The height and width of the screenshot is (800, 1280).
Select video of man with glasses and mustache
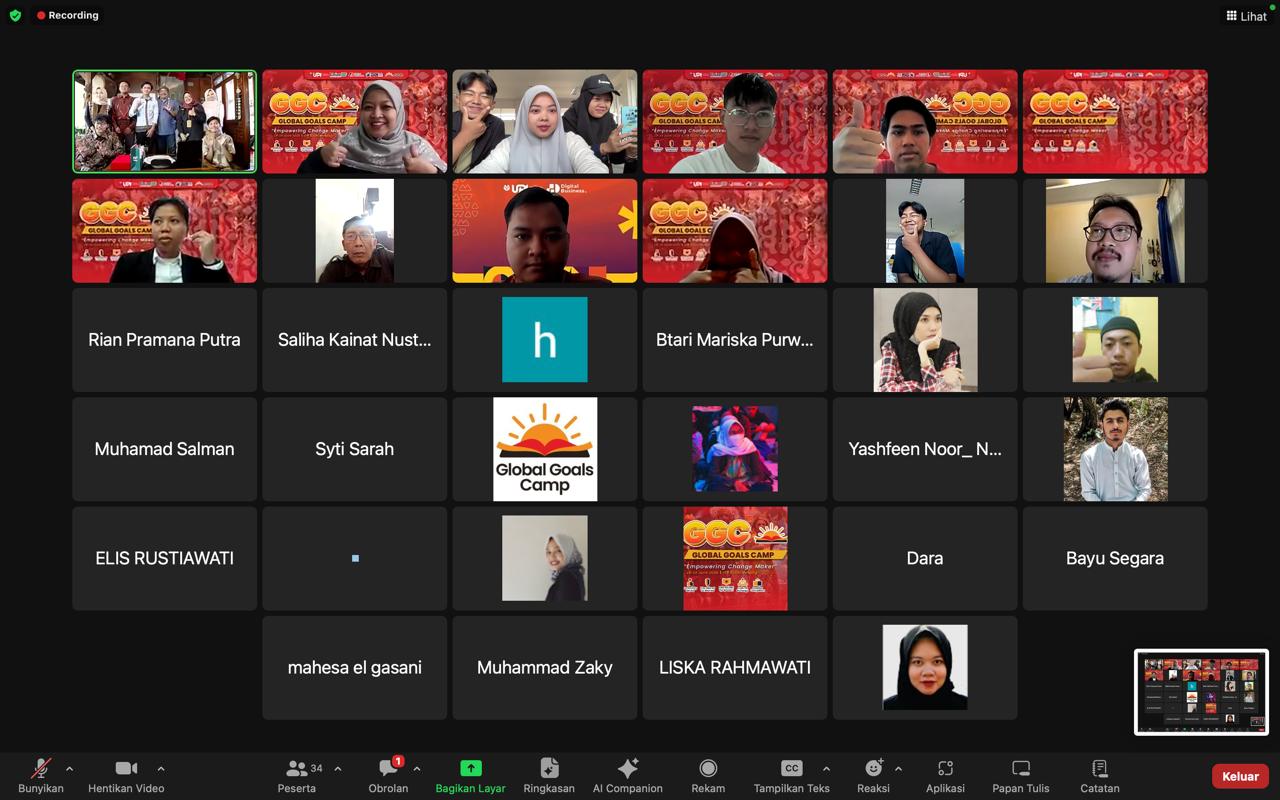tap(1115, 231)
